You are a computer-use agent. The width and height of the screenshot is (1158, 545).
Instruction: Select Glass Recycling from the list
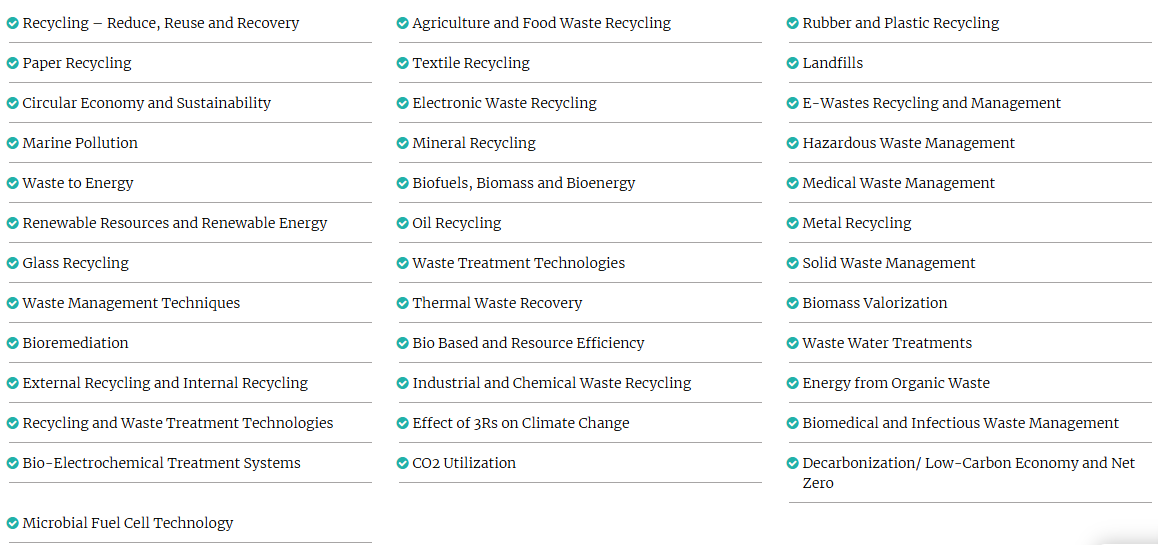[76, 263]
